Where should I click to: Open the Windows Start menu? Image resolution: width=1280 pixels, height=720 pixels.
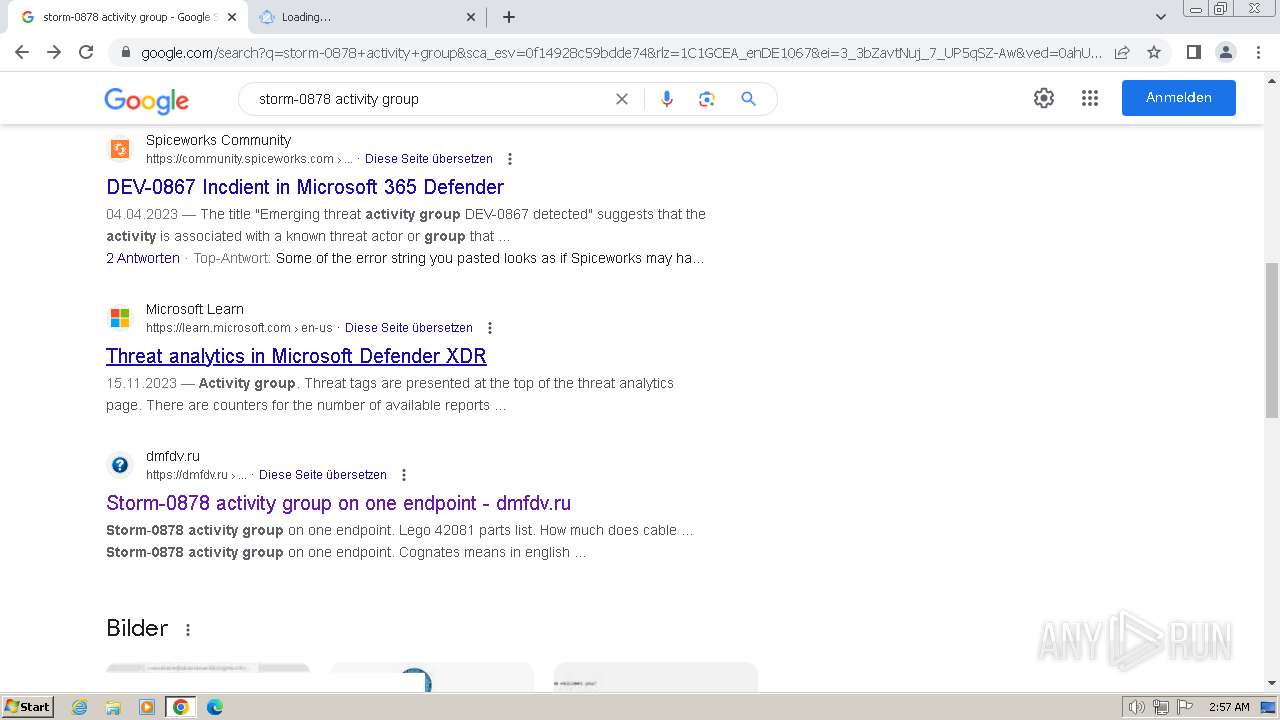(28, 707)
